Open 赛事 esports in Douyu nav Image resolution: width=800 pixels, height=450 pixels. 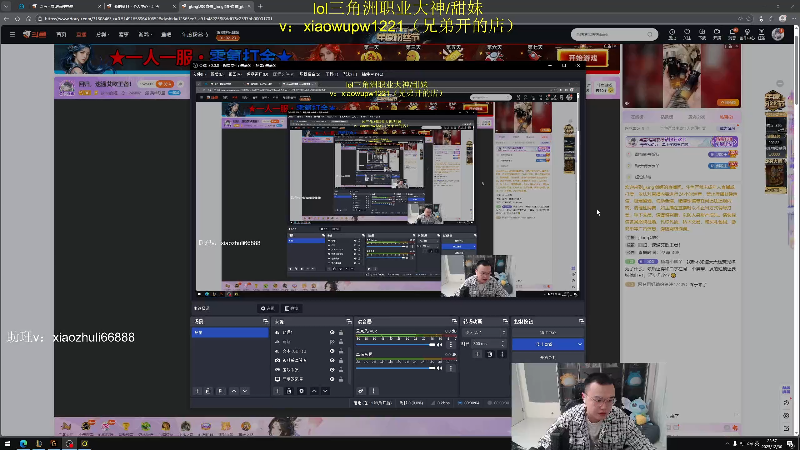coord(123,35)
